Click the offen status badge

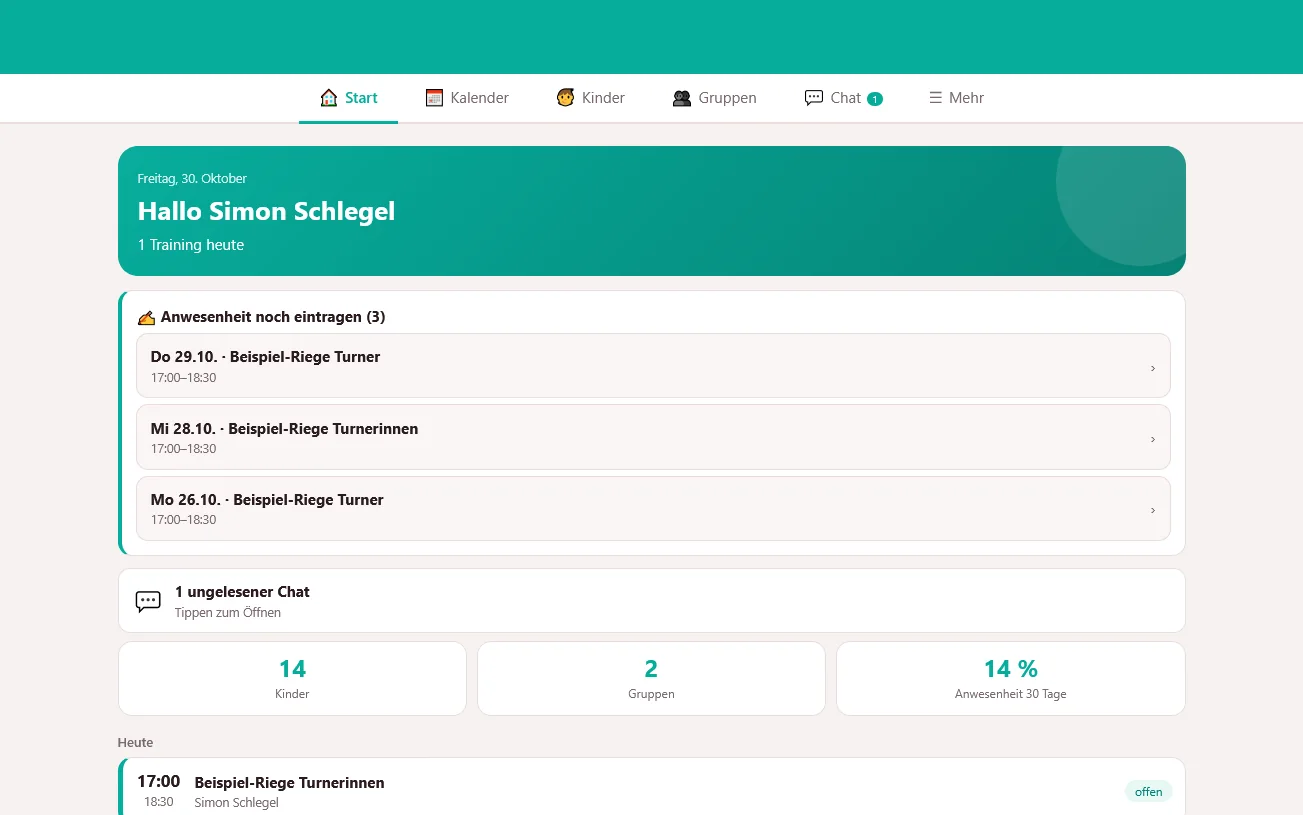coord(1148,792)
